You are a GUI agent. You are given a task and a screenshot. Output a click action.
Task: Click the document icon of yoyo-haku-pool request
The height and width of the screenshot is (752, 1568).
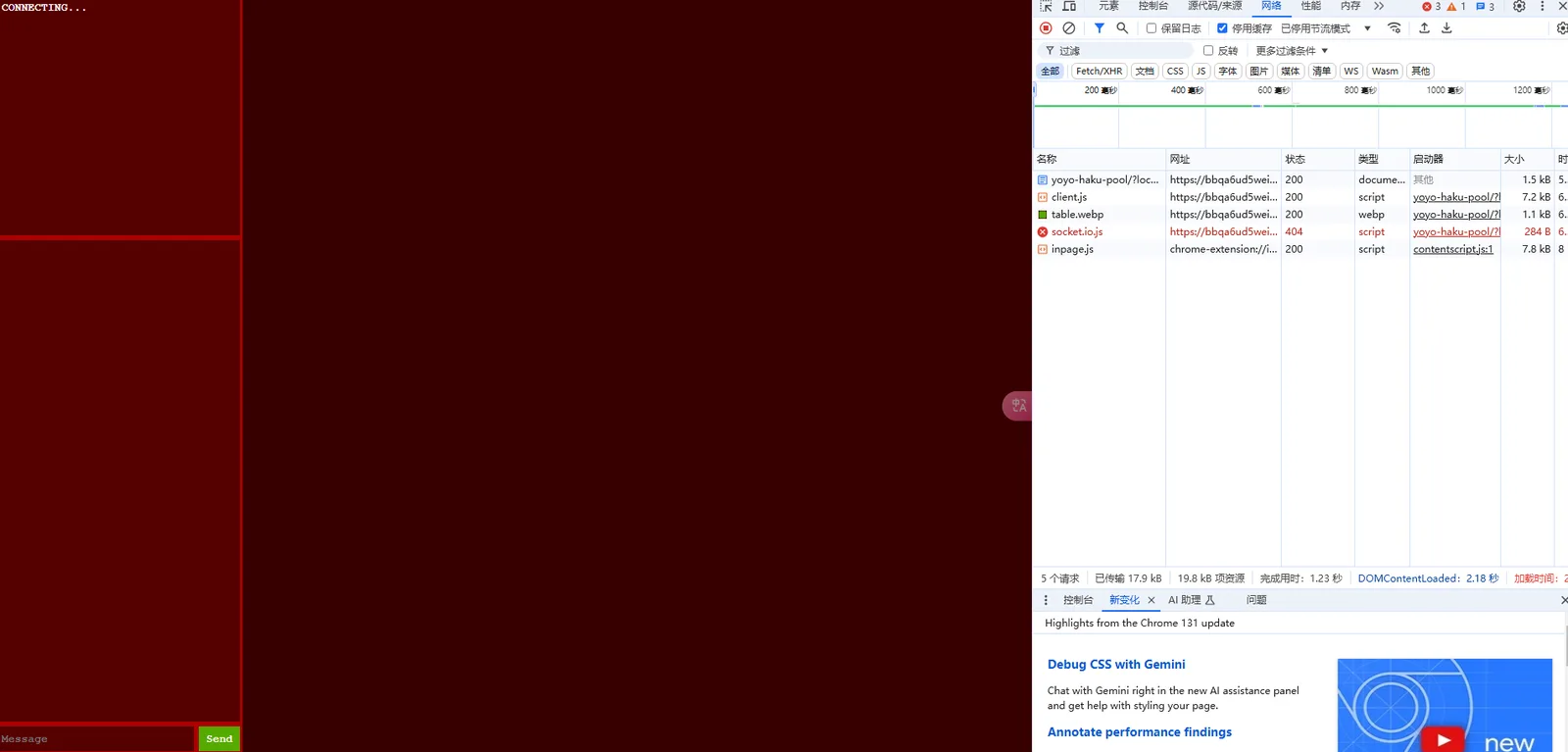[1043, 180]
